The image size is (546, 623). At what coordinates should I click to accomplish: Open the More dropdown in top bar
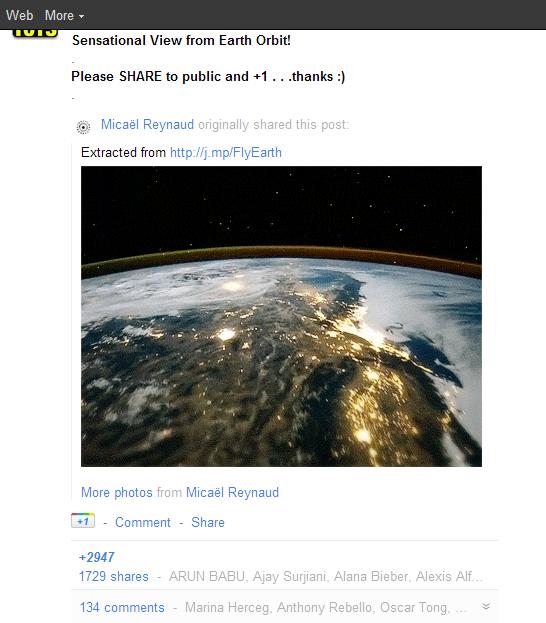click(x=64, y=15)
